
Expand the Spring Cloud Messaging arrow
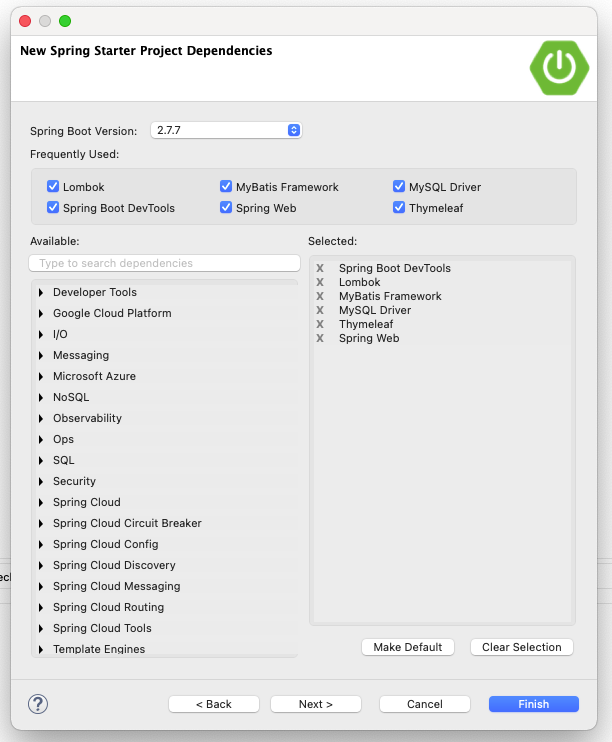(41, 586)
